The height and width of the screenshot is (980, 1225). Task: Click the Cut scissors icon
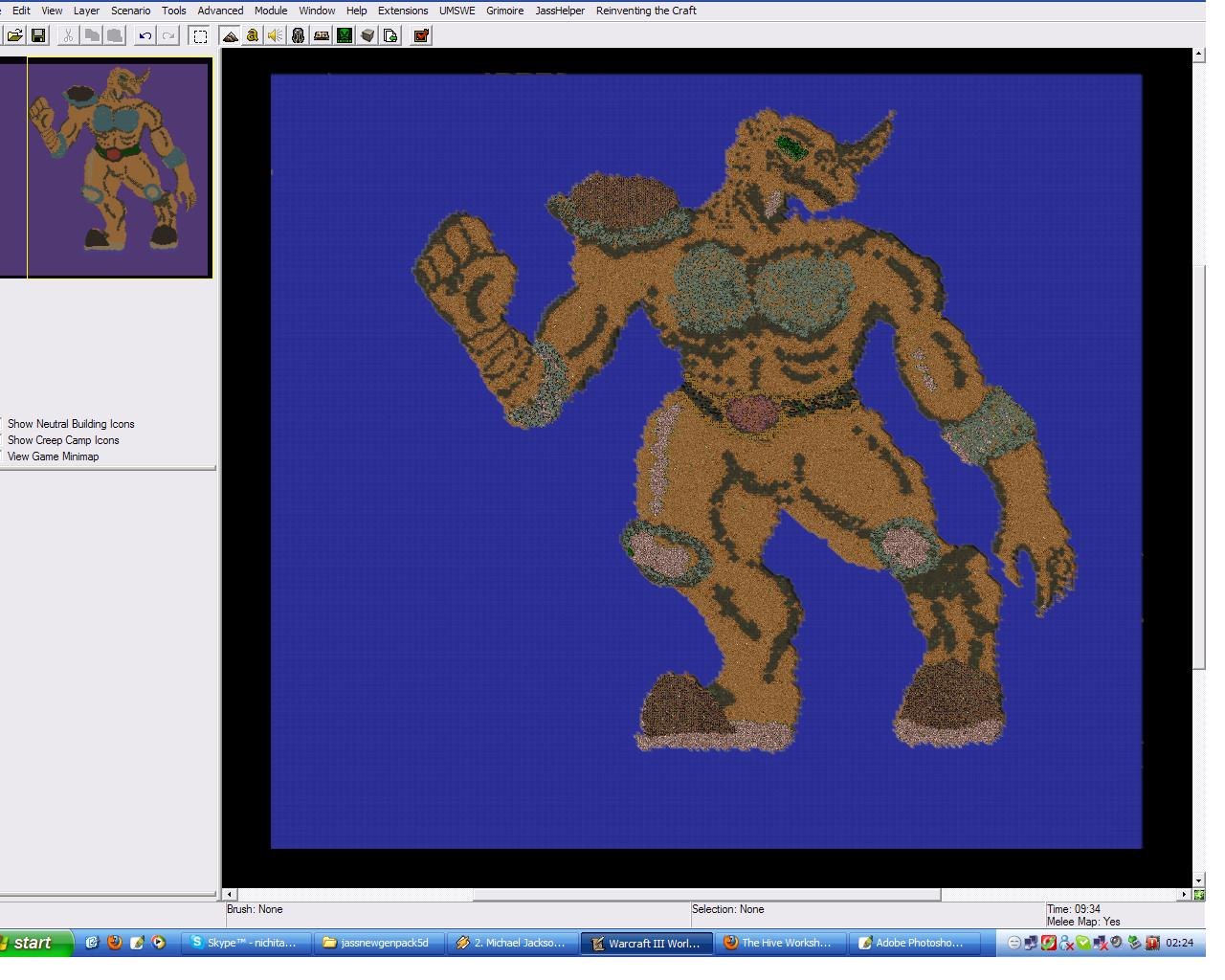tap(68, 35)
